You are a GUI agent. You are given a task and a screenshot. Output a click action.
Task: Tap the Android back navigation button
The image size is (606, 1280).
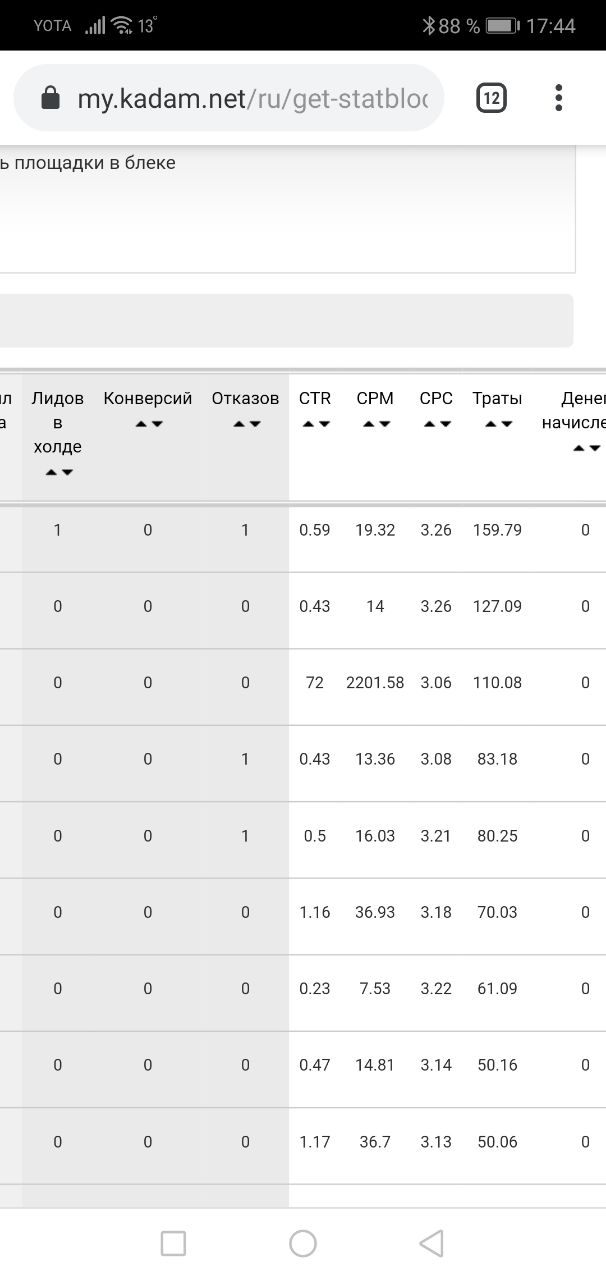[431, 1243]
